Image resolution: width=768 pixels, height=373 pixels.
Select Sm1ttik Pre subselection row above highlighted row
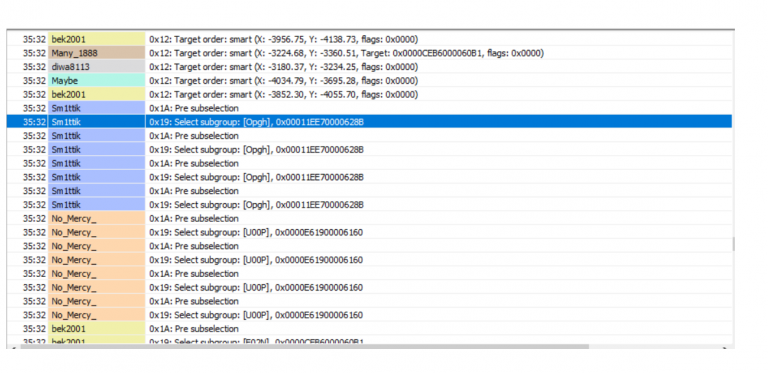(x=369, y=108)
